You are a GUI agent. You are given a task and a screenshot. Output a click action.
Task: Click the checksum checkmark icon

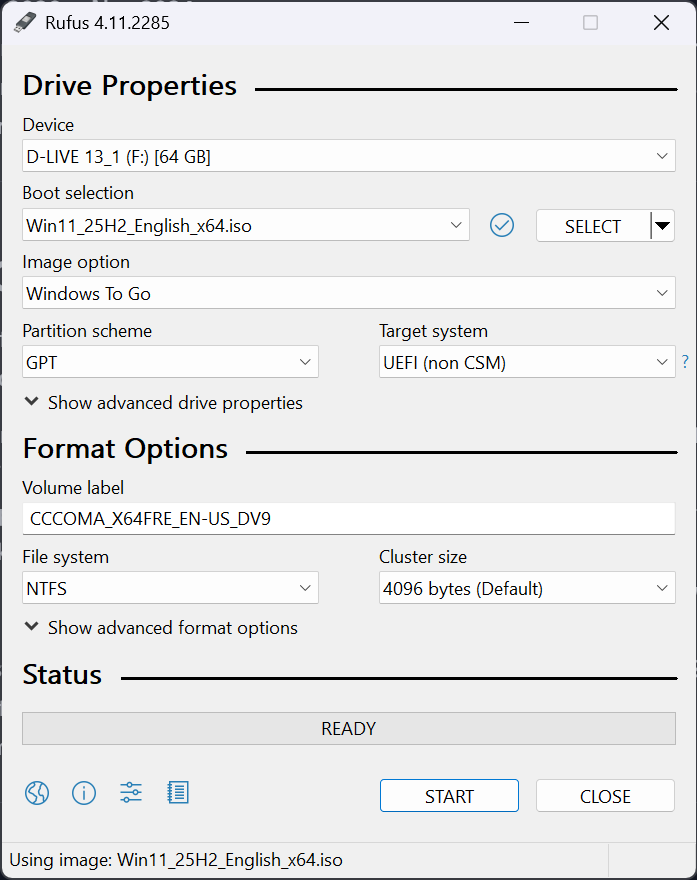click(x=502, y=226)
